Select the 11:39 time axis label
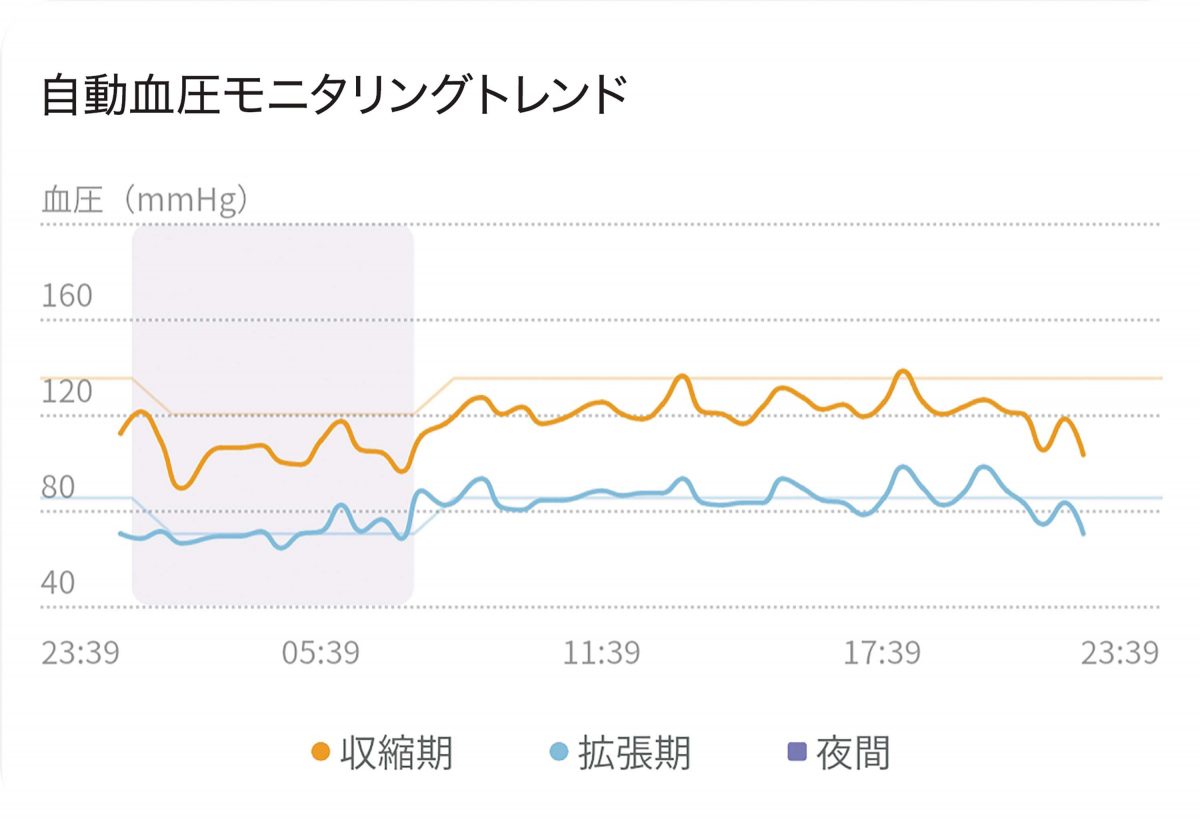The image size is (1200, 822). tap(601, 653)
